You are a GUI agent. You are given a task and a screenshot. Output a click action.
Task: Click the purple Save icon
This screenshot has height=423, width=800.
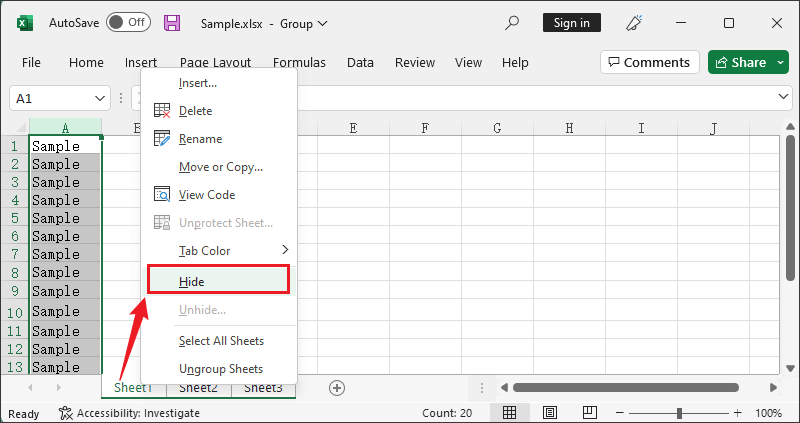172,23
